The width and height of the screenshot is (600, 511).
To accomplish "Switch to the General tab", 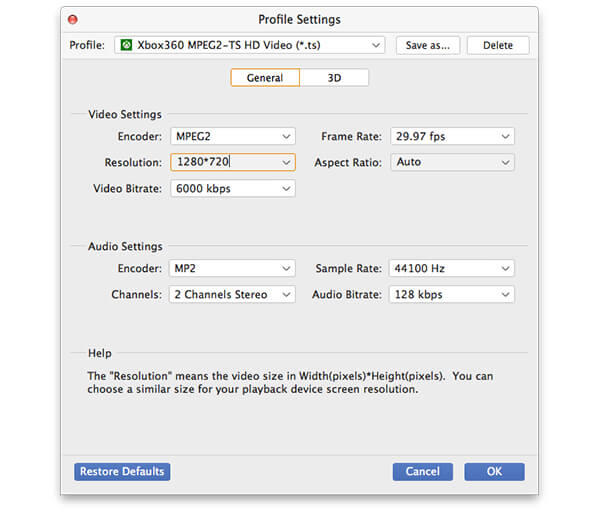I will click(x=265, y=77).
